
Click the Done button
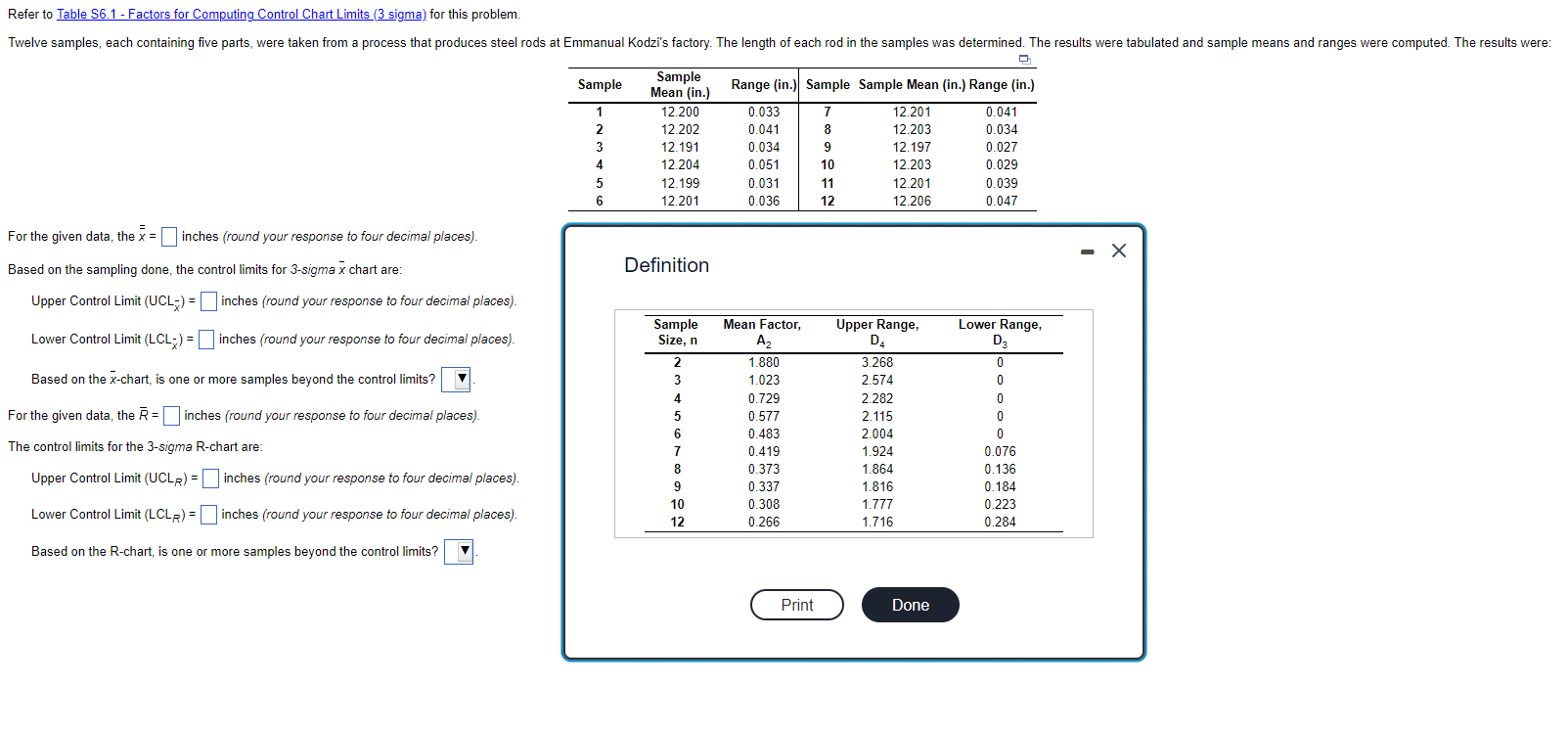coord(911,605)
